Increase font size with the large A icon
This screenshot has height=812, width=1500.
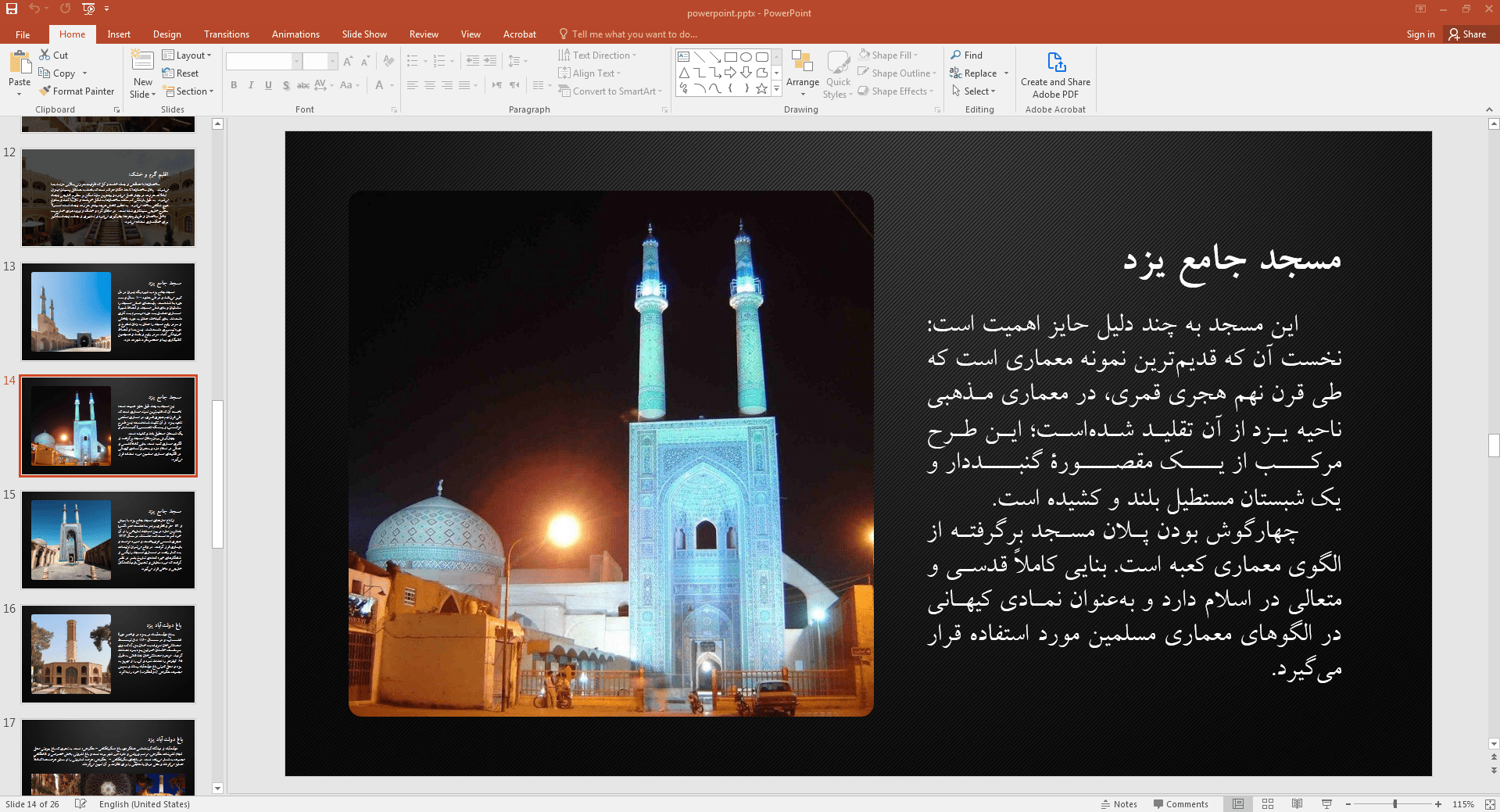(348, 61)
